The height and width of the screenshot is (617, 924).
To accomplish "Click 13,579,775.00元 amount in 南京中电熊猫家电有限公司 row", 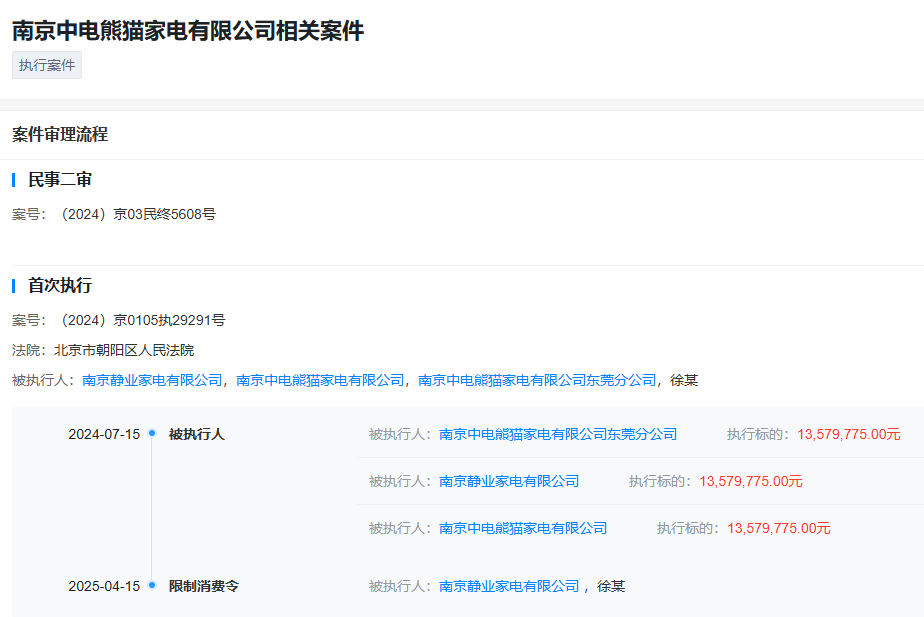I will point(778,529).
